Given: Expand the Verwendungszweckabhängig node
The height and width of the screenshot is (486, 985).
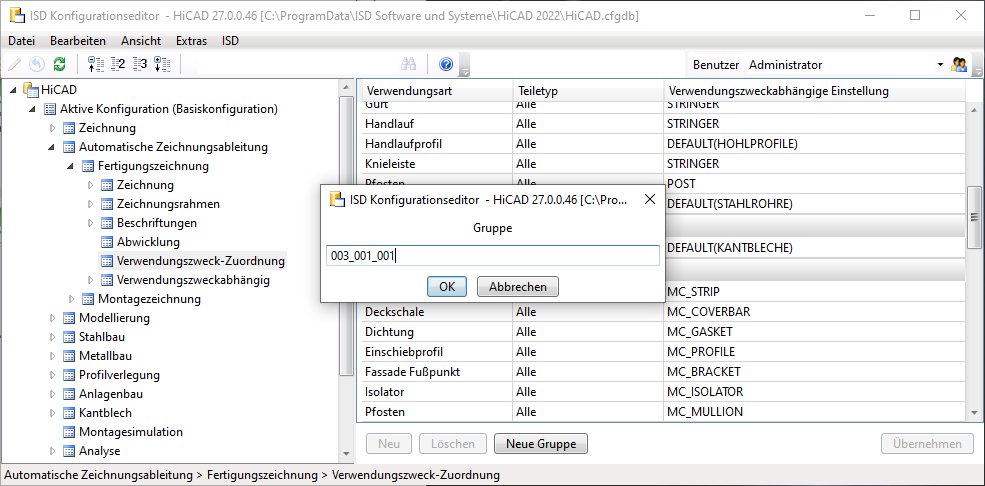Looking at the screenshot, I should point(90,280).
